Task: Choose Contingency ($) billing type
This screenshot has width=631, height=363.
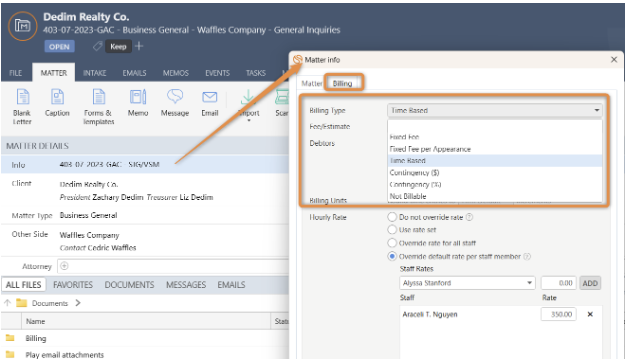Action: (495, 173)
